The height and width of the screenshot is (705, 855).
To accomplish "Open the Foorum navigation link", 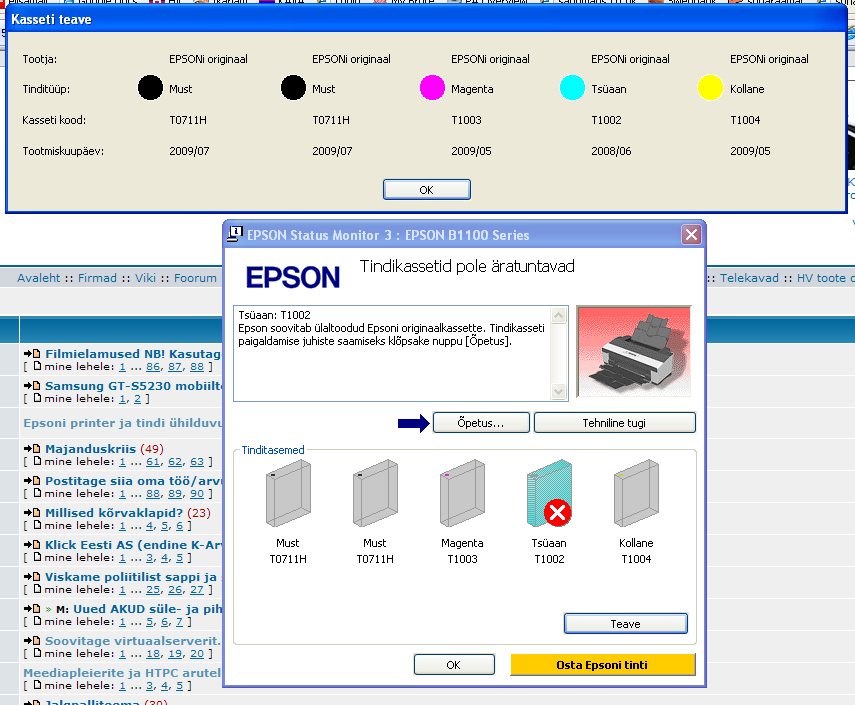I will [x=195, y=278].
